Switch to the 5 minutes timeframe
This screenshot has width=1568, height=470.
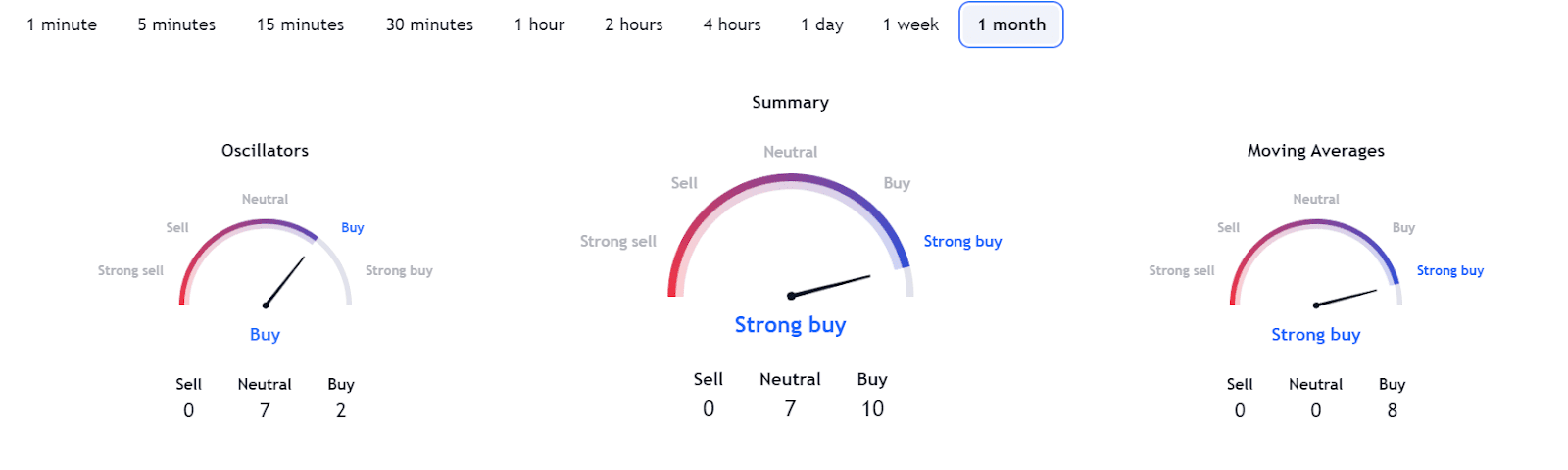point(176,24)
